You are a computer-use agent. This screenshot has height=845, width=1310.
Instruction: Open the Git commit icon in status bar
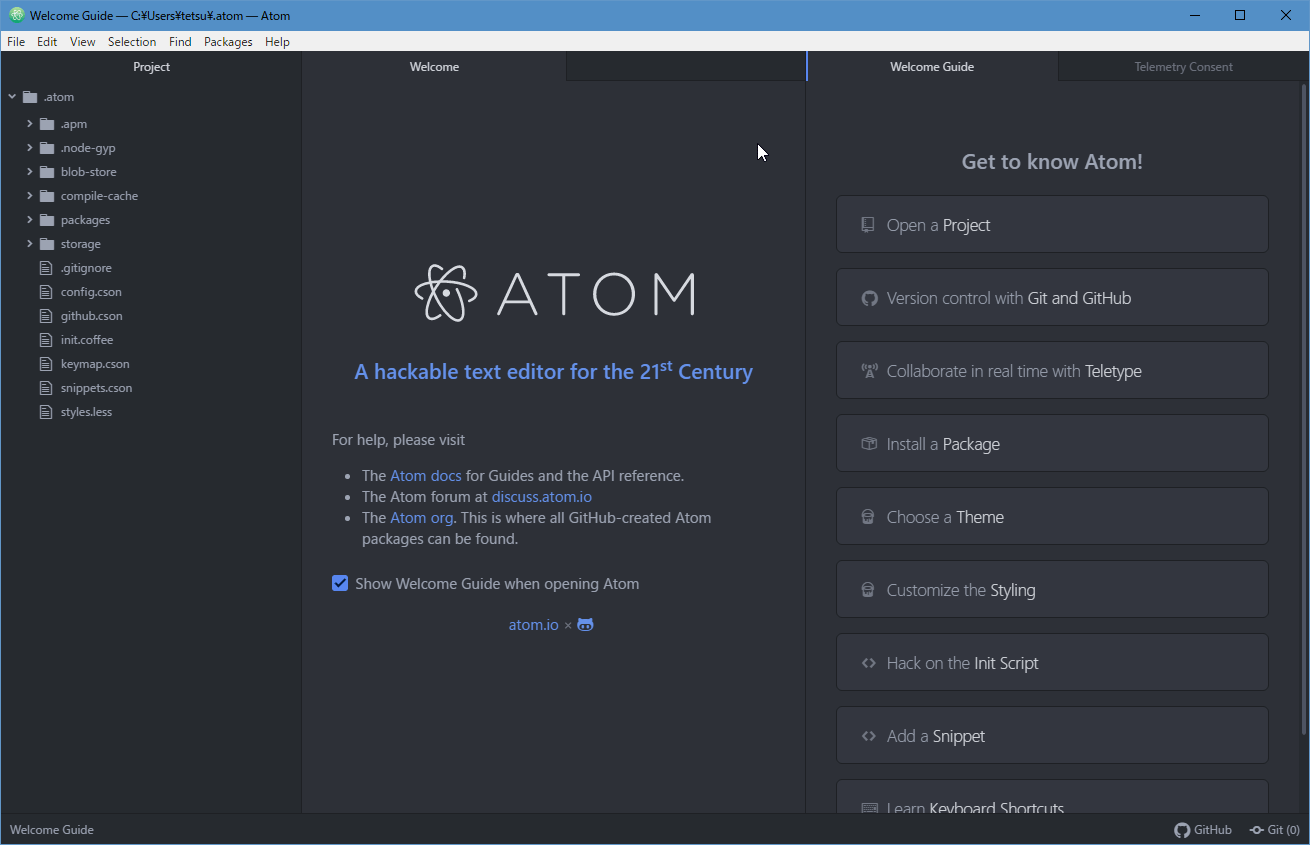tap(1256, 830)
